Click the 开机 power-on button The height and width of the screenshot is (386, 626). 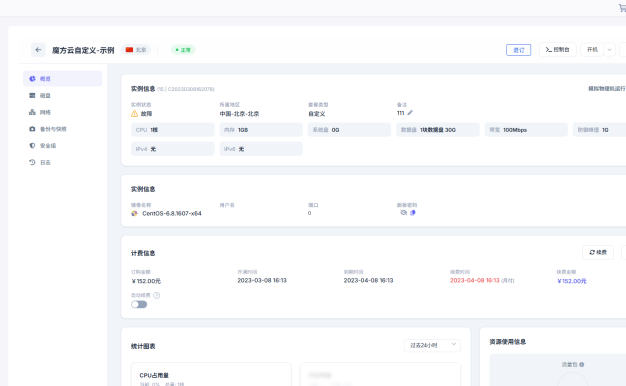coord(592,49)
